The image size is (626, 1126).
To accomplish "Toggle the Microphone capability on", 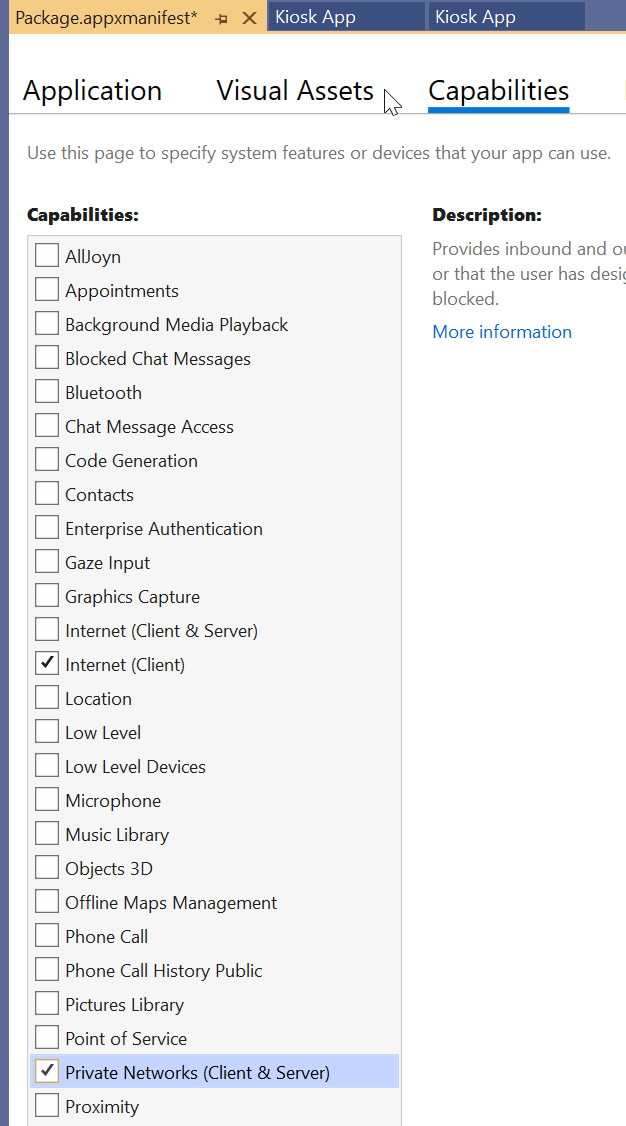I will pos(47,800).
